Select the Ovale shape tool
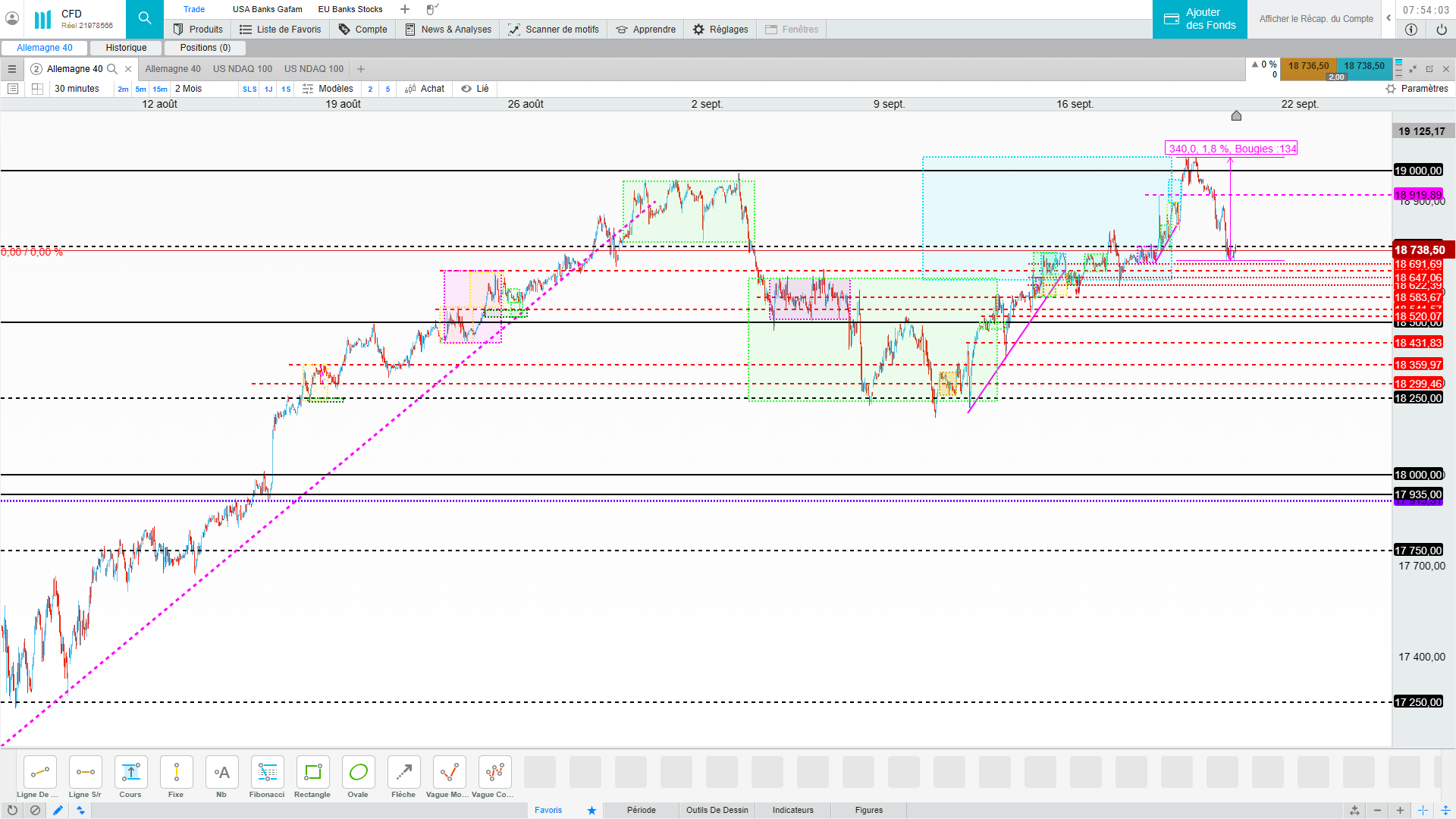This screenshot has width=1456, height=819. point(358,773)
